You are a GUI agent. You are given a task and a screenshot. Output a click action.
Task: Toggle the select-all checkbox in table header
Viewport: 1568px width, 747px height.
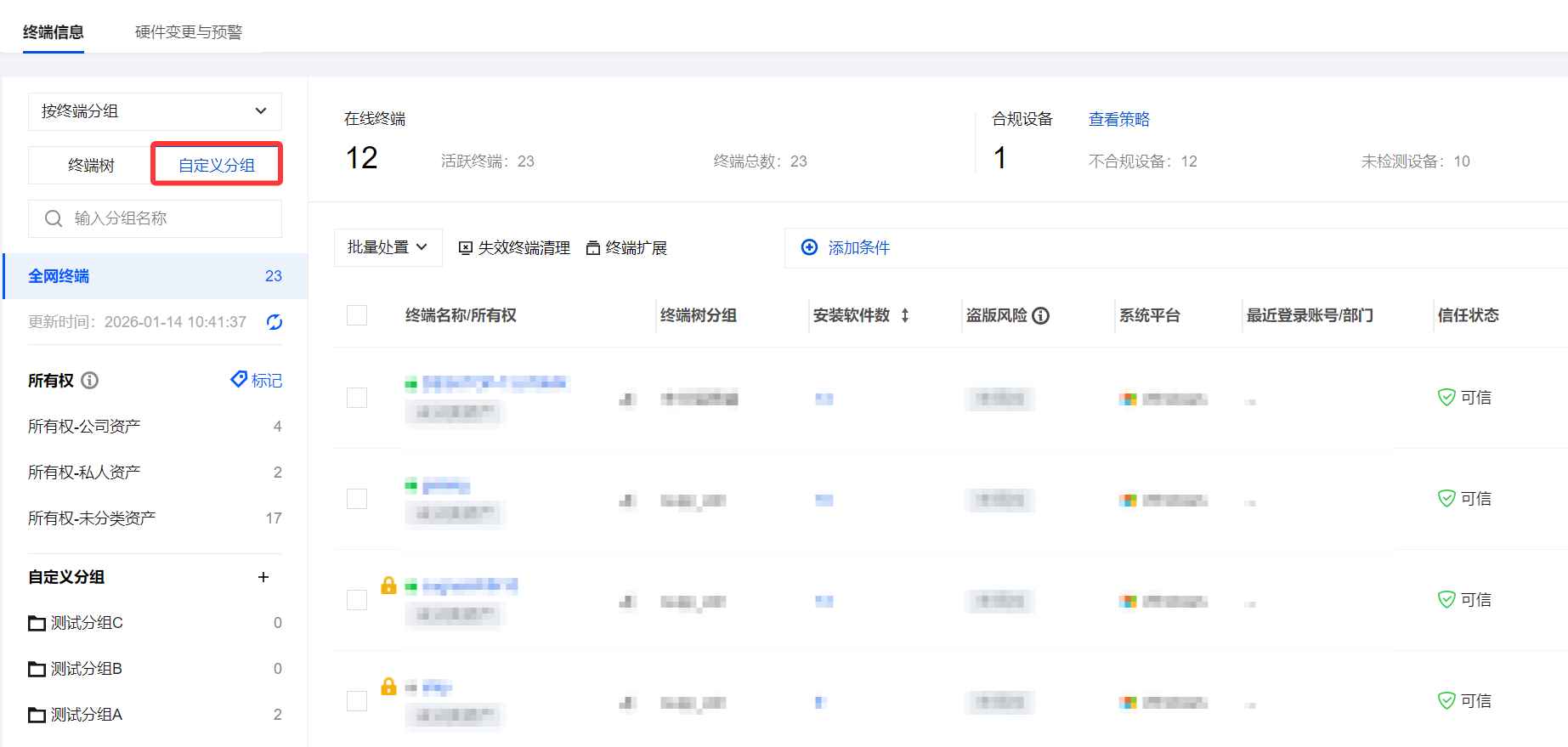click(x=357, y=315)
